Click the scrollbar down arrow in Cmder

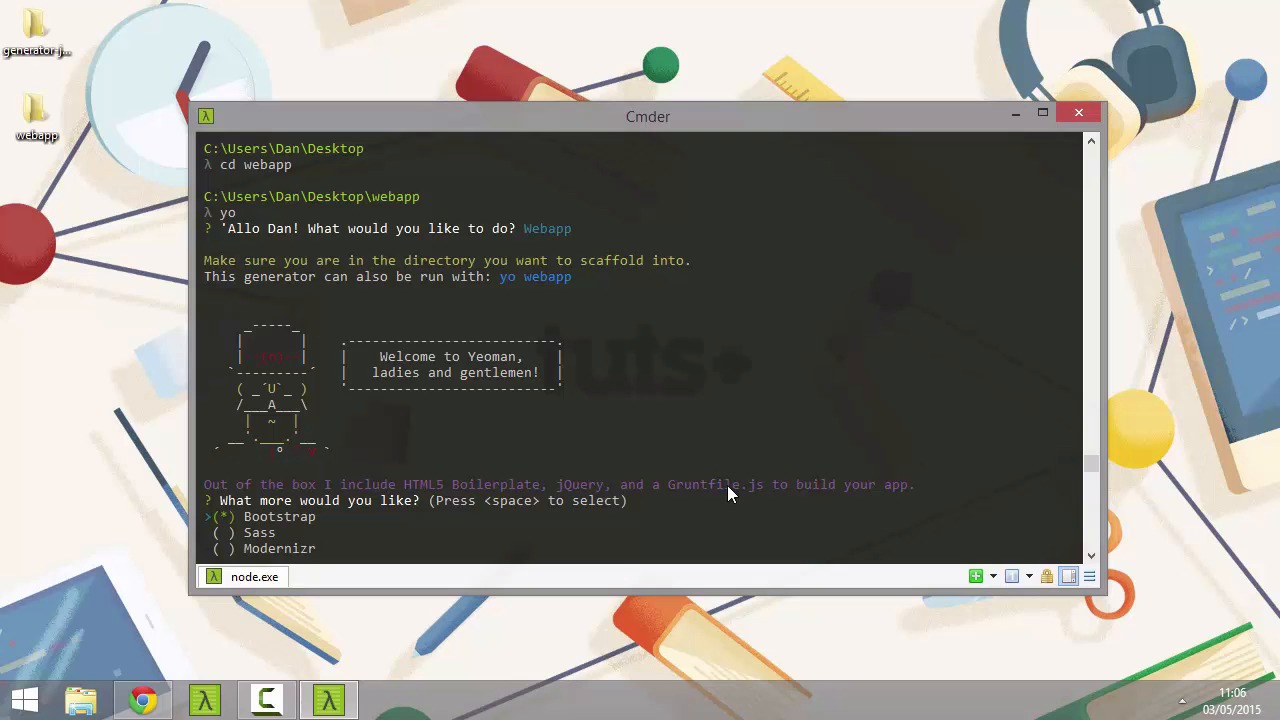[x=1091, y=555]
